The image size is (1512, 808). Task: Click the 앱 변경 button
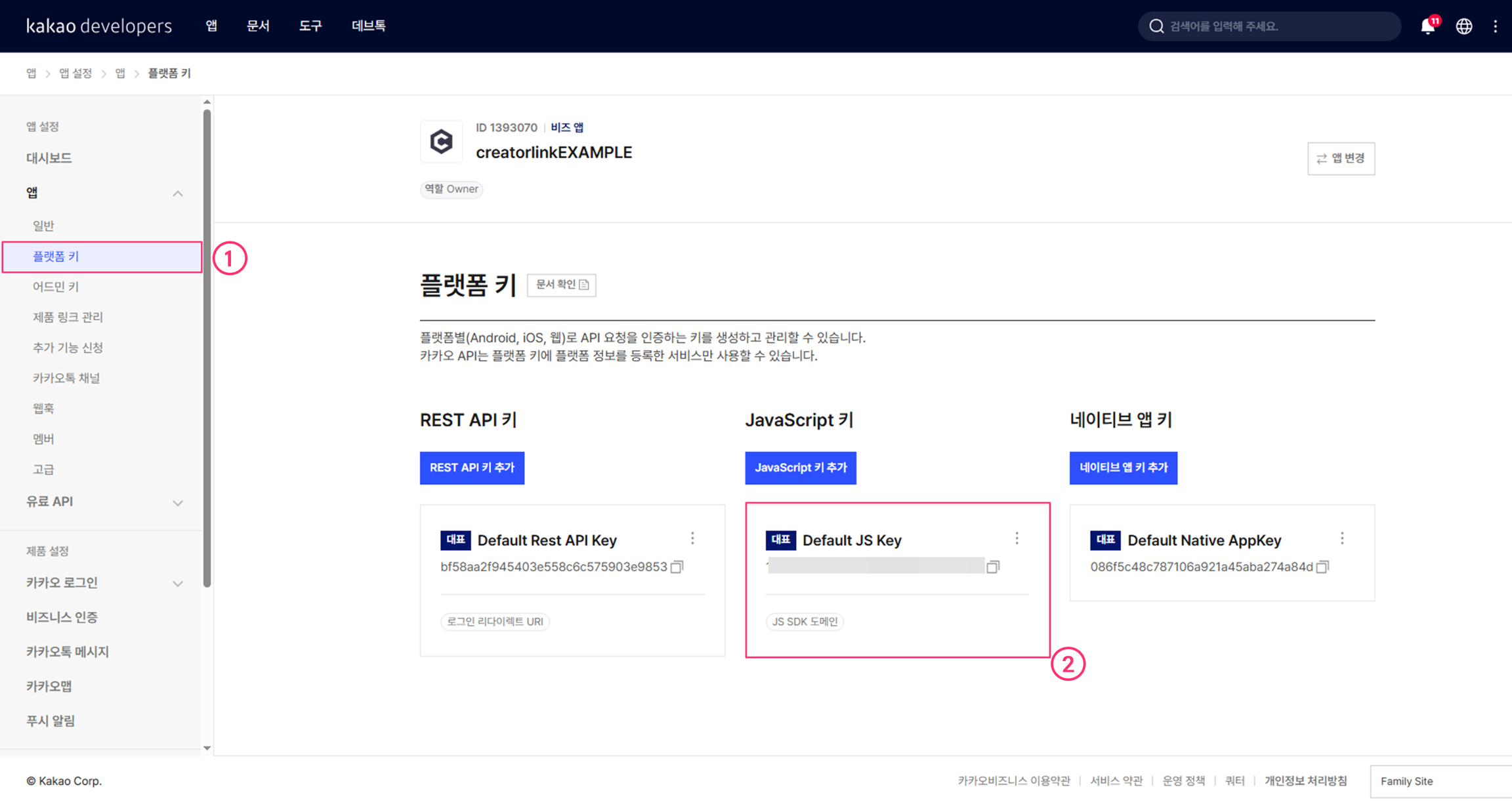pos(1341,159)
